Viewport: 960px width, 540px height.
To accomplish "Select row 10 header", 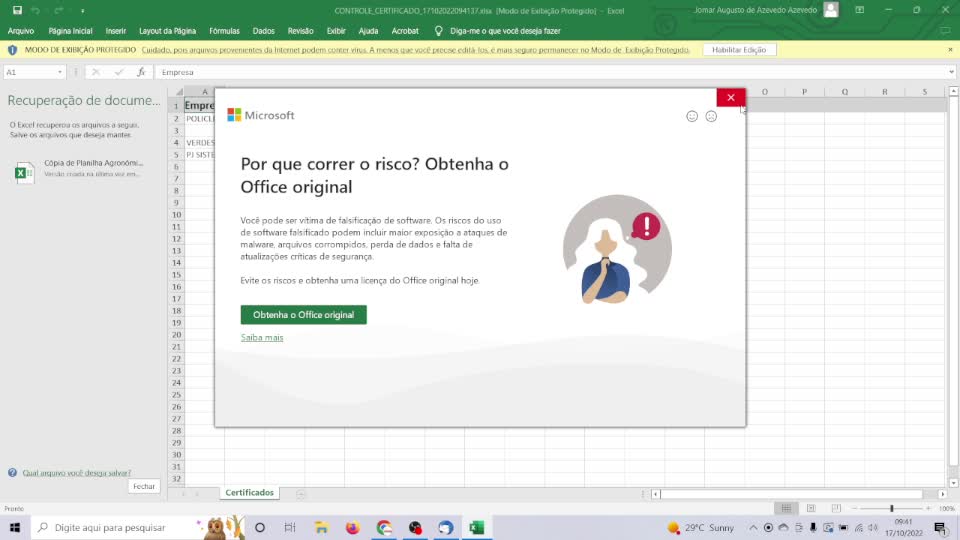I will [176, 215].
